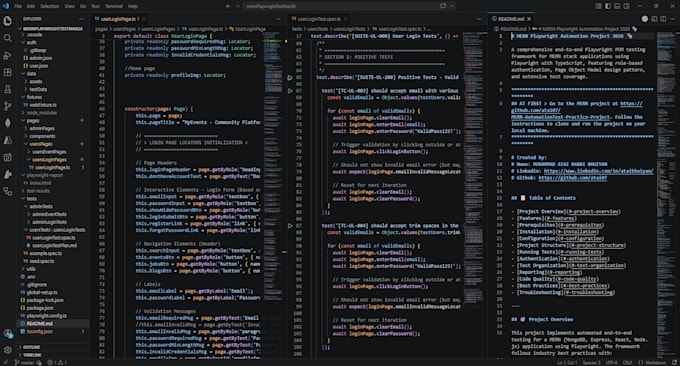The image size is (680, 366).
Task: Open package.json in the Explorer
Action: pos(40,308)
